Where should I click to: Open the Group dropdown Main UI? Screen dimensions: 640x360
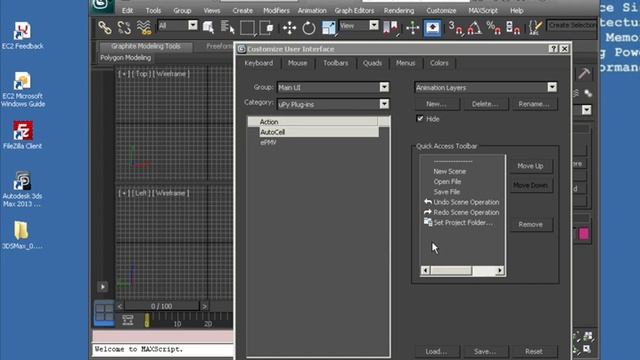333,87
